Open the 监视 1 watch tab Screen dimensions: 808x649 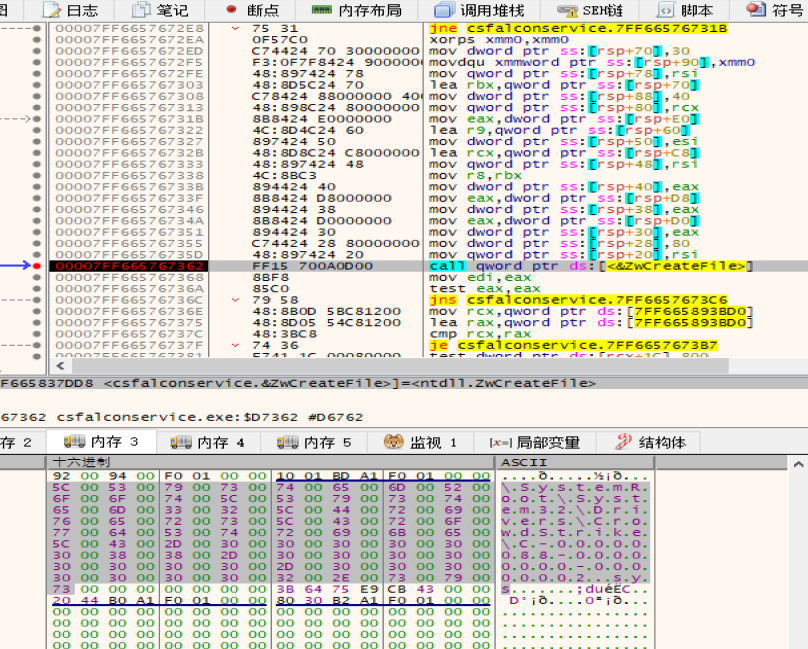421,442
